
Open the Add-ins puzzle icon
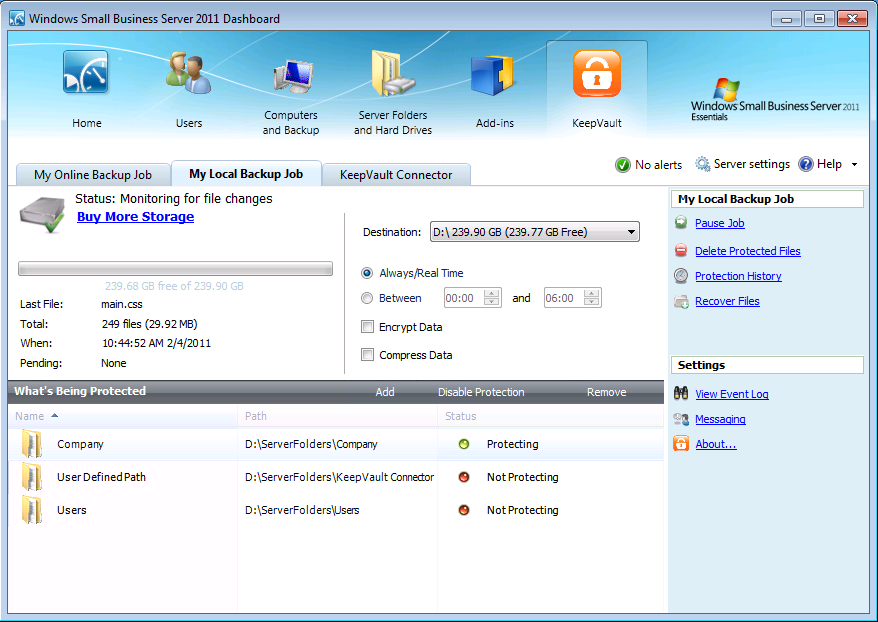pyautogui.click(x=493, y=75)
